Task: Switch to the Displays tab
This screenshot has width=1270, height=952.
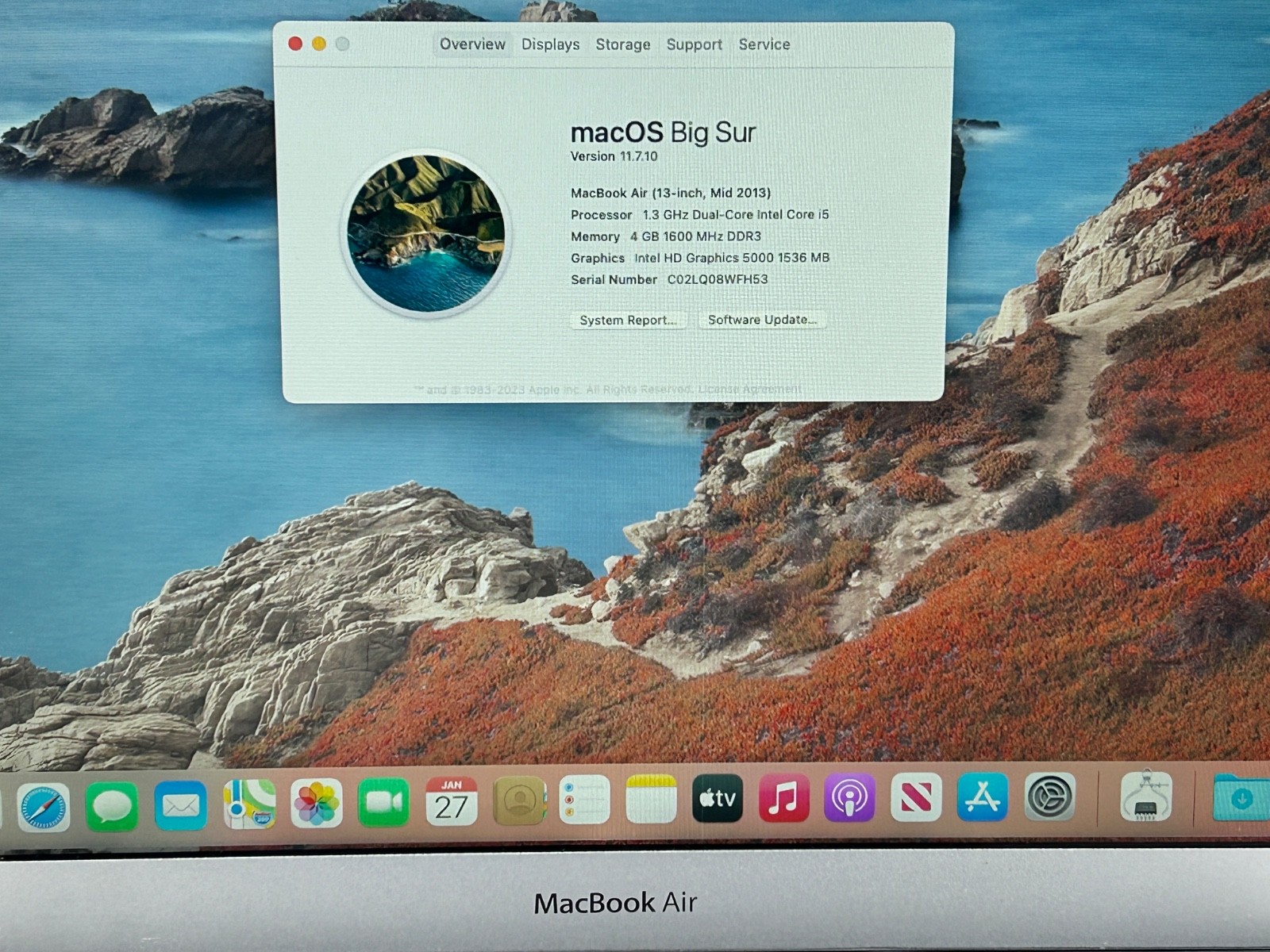Action: pyautogui.click(x=550, y=44)
